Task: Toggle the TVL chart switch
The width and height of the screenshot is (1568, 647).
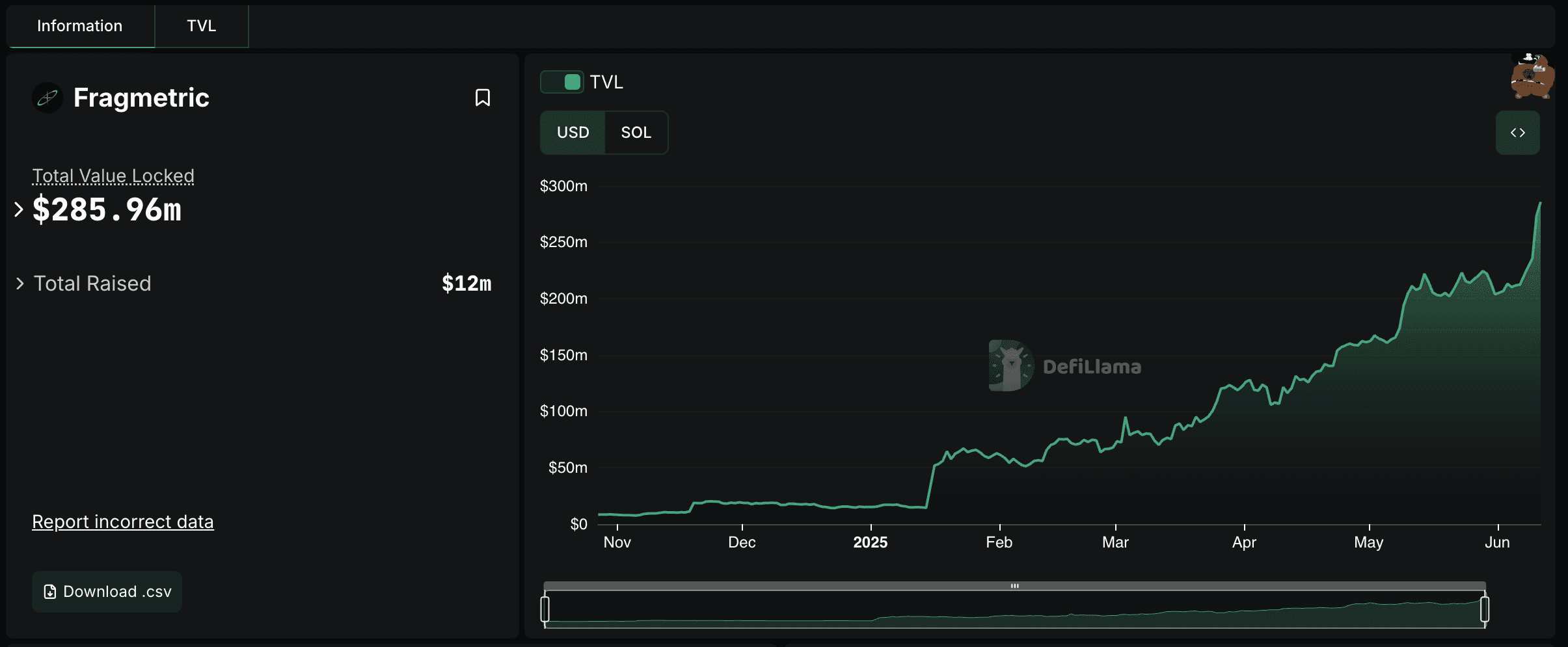Action: (562, 82)
